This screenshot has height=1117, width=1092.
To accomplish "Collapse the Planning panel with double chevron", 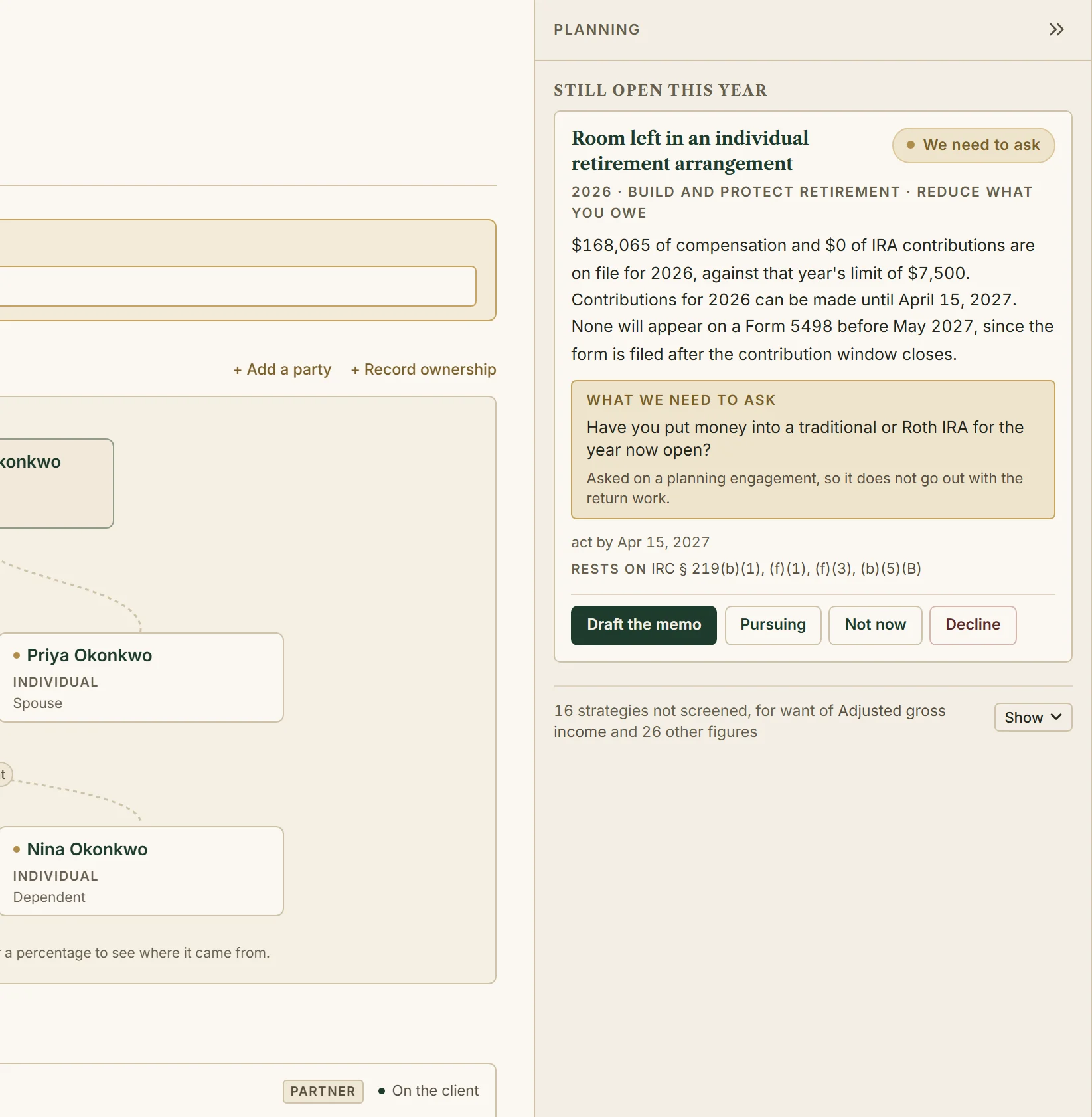I will pyautogui.click(x=1056, y=29).
